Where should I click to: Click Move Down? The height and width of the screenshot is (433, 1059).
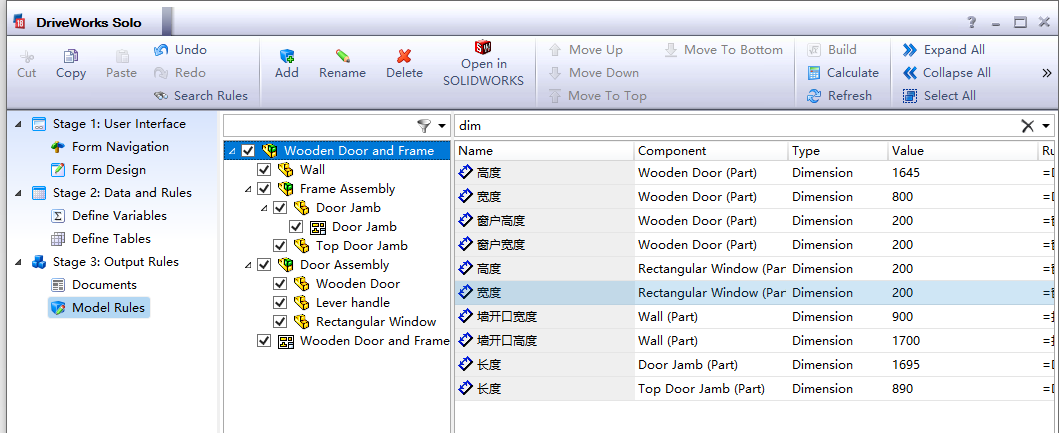593,73
